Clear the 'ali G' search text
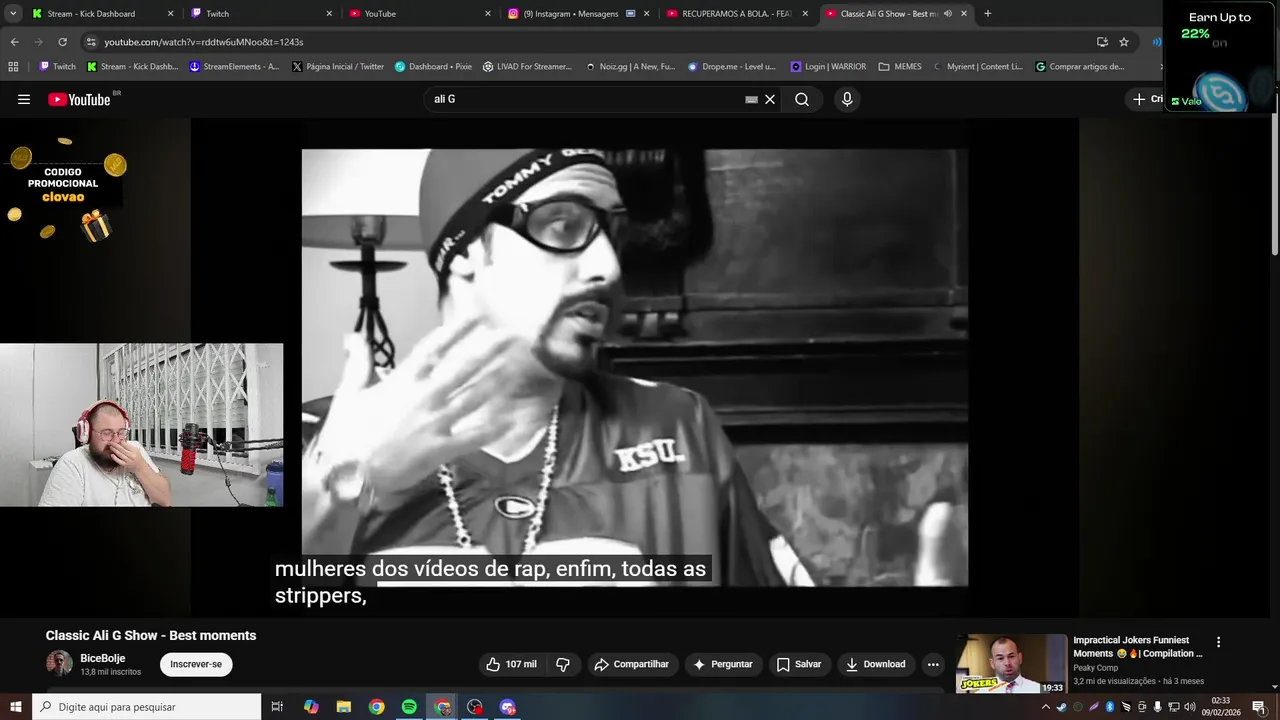Viewport: 1280px width, 720px height. click(x=770, y=99)
